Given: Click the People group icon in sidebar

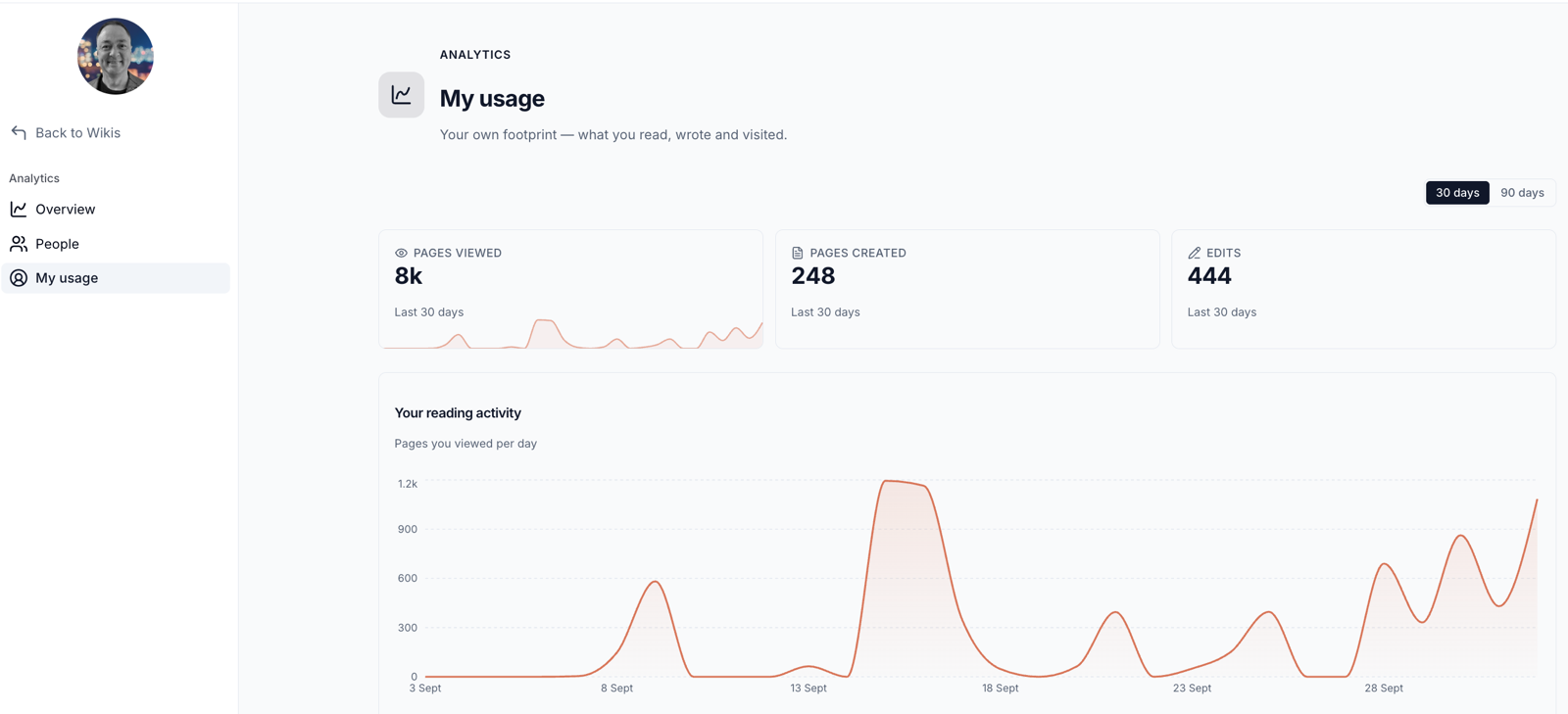Looking at the screenshot, I should [x=19, y=244].
